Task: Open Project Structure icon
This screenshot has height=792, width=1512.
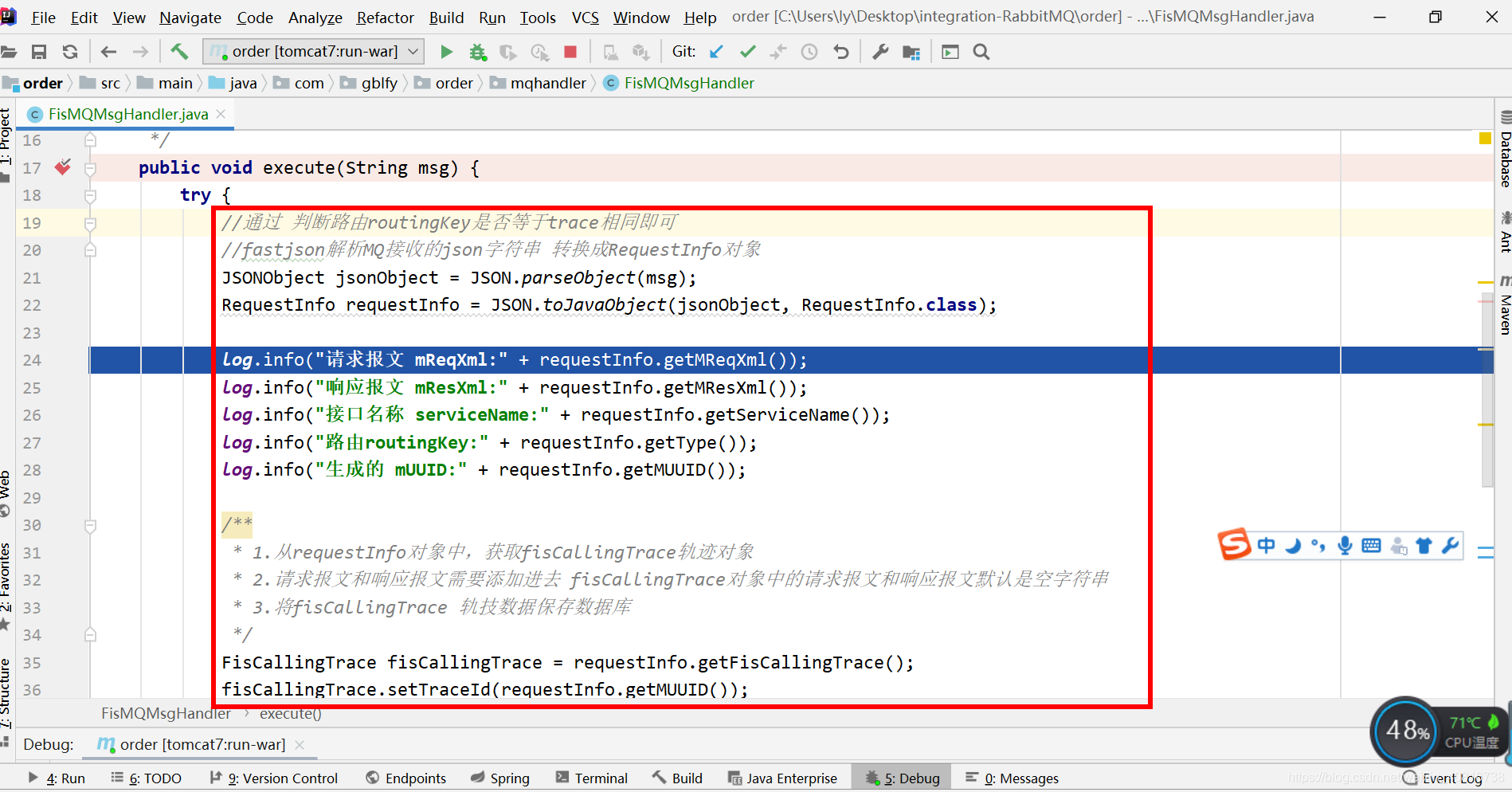Action: [x=911, y=52]
